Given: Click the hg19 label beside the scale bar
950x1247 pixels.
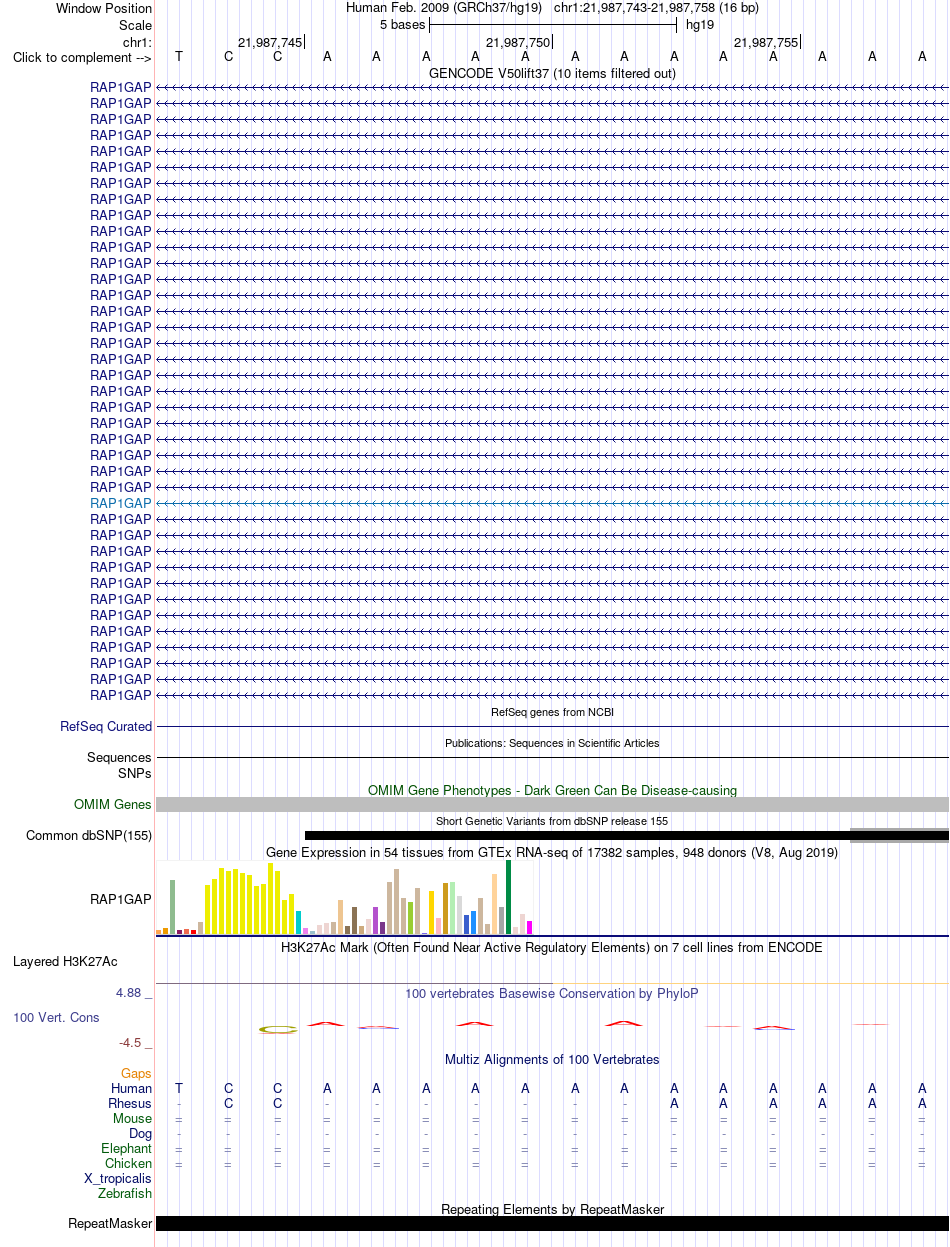Looking at the screenshot, I should coord(700,24).
